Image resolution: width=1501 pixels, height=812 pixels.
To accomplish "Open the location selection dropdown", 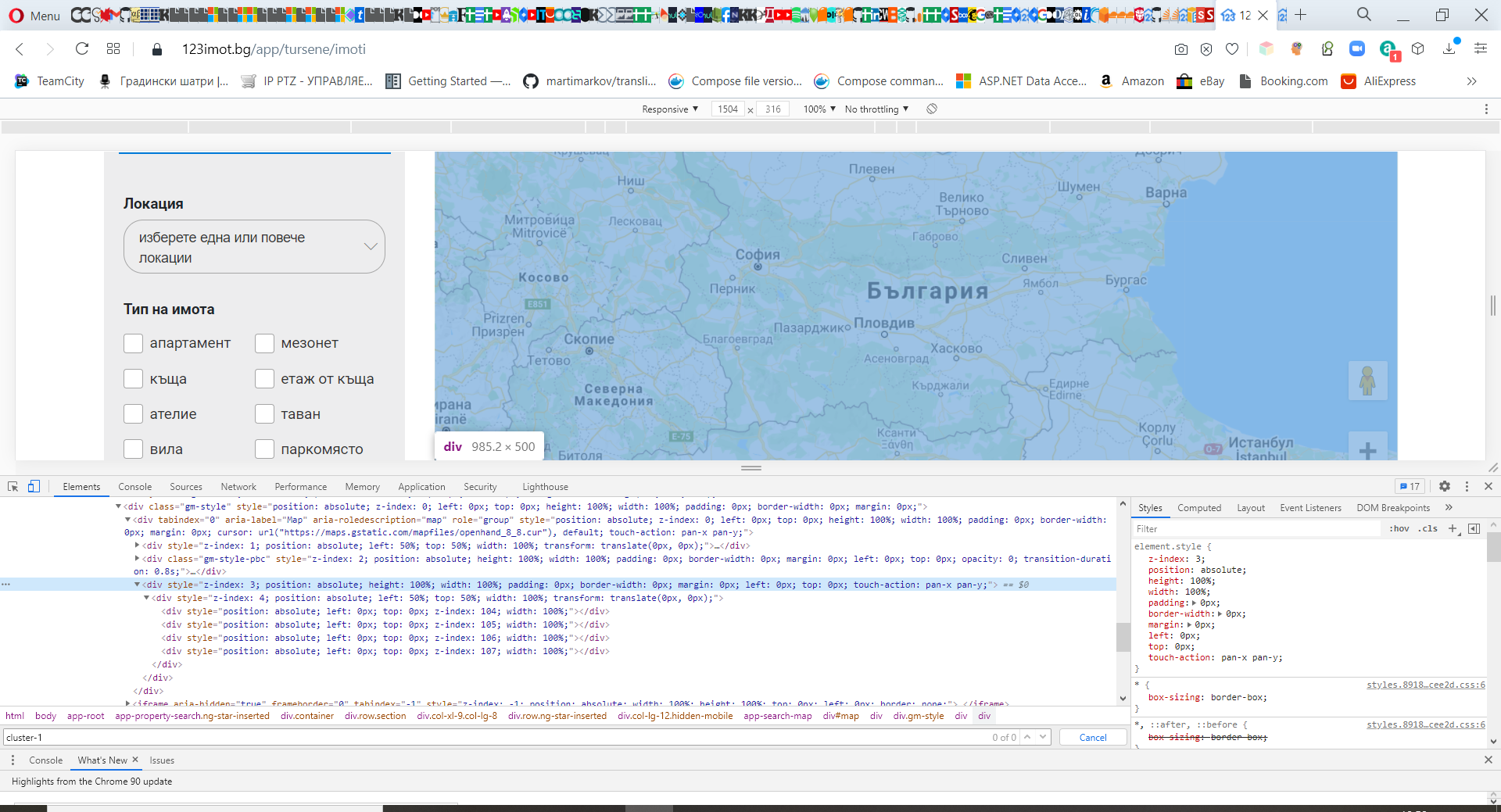I will (x=253, y=246).
